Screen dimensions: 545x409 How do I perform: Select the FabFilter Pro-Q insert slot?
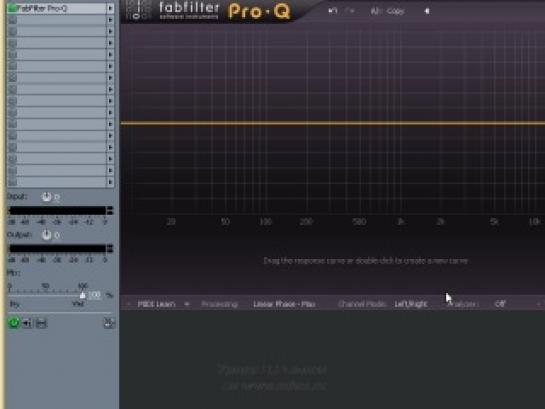click(x=61, y=8)
